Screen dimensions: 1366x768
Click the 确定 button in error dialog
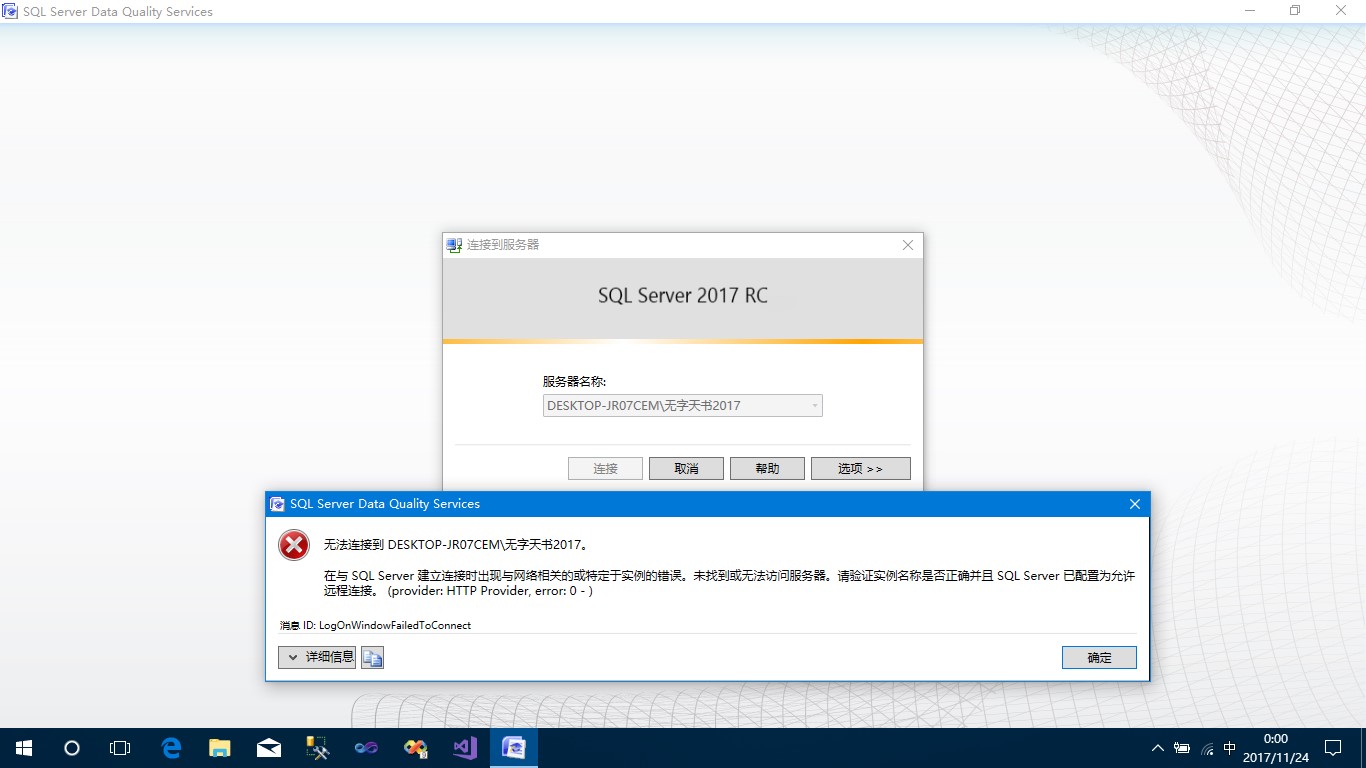(1099, 657)
